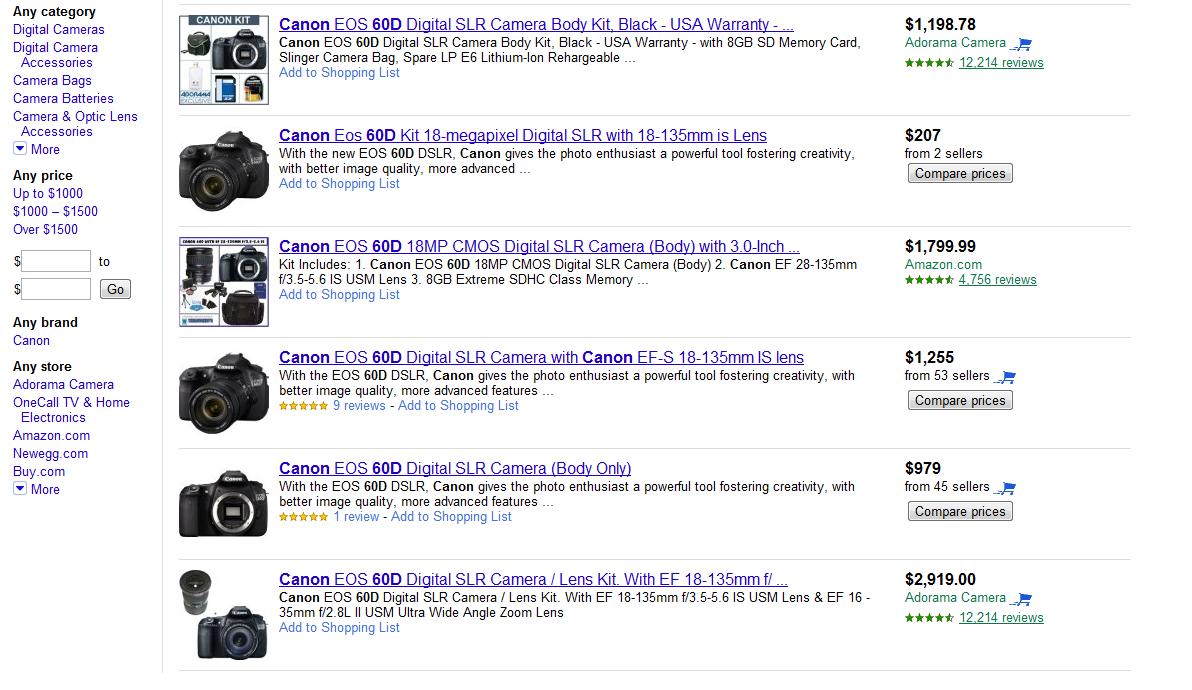Add $1,255 EF-S lens camera to Shopping List
This screenshot has height=690, width=1192.
pos(458,406)
